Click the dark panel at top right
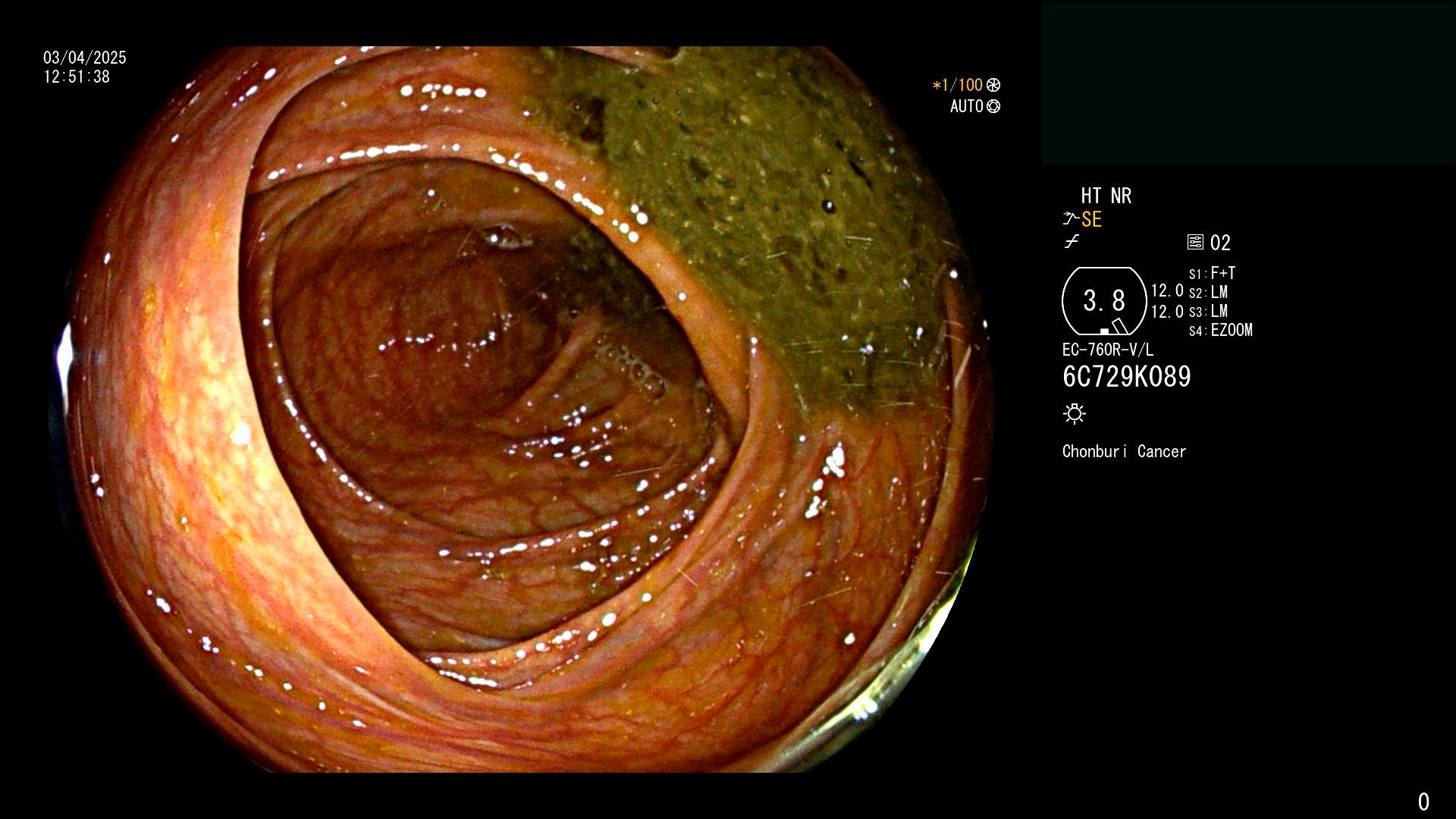The height and width of the screenshot is (819, 1456). pos(1248,83)
